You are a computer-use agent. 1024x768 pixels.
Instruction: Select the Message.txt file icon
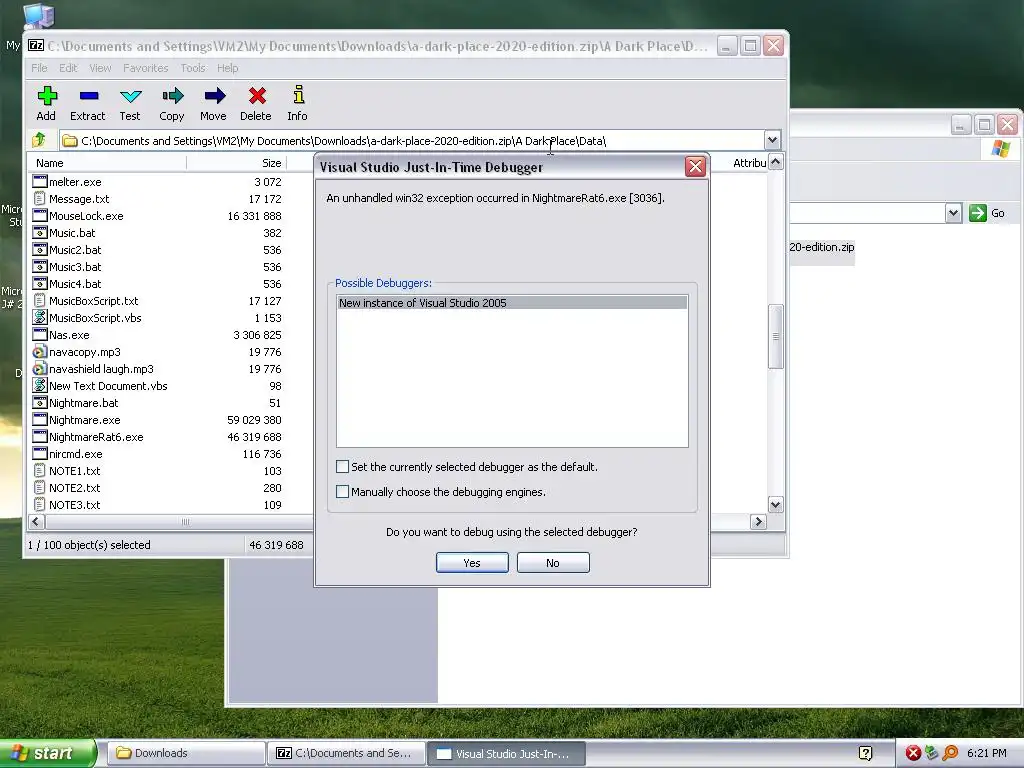tap(40, 199)
